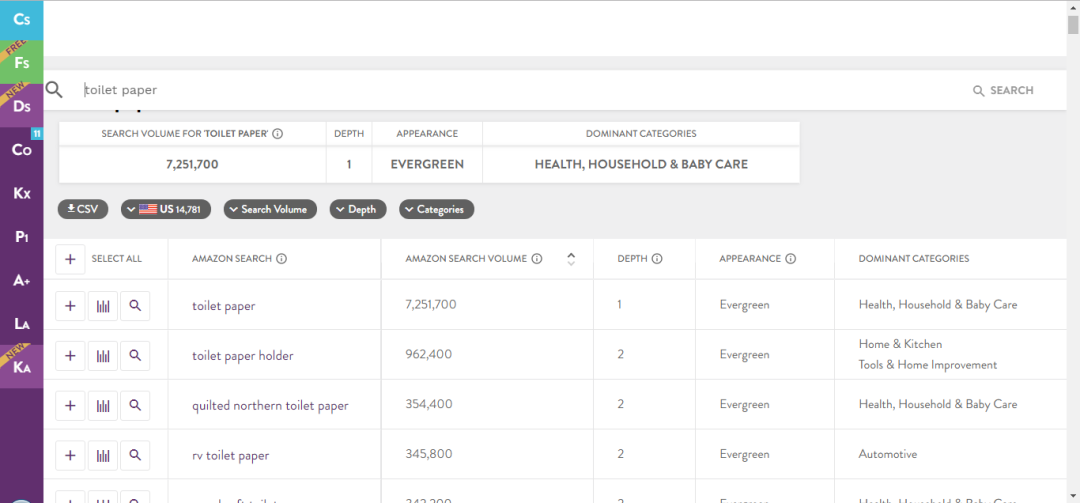This screenshot has height=503, width=1080.
Task: Open the Kx sidebar tool
Action: 21,192
